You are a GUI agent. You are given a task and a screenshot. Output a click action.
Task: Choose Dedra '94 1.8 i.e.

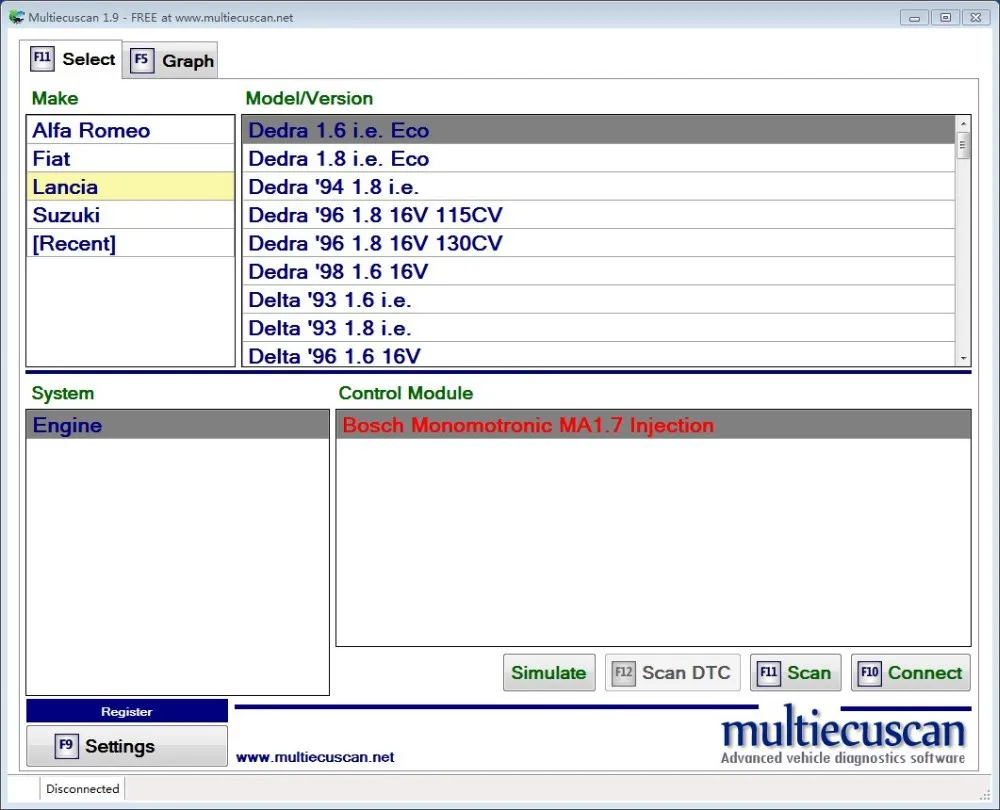coord(598,186)
